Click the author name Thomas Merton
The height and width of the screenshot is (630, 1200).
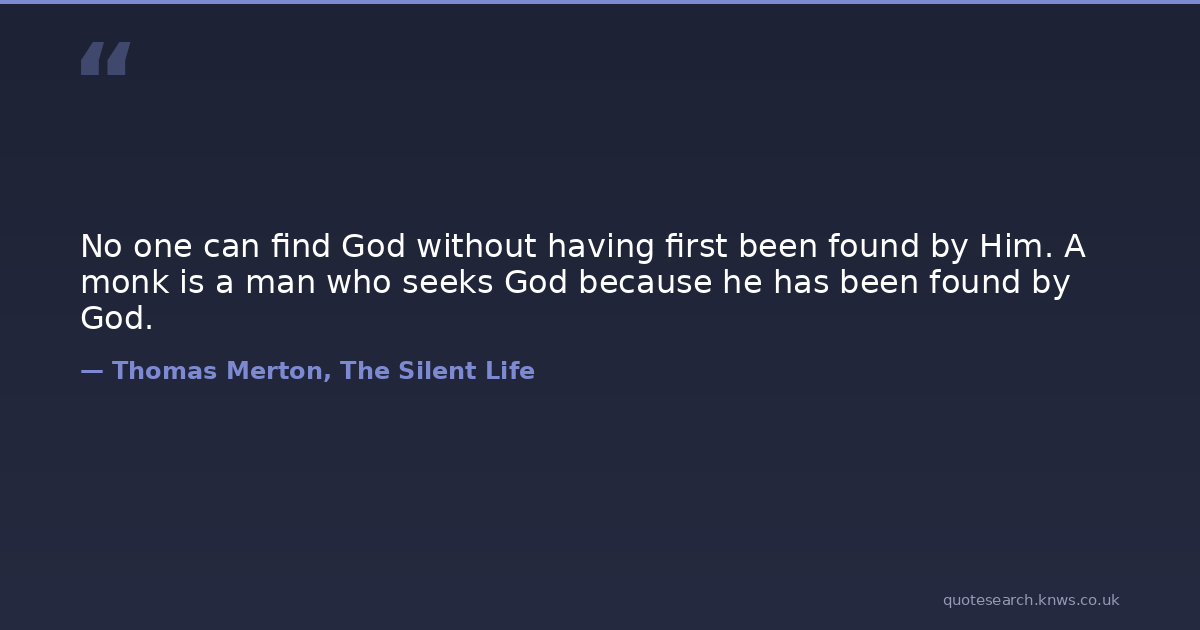(220, 371)
